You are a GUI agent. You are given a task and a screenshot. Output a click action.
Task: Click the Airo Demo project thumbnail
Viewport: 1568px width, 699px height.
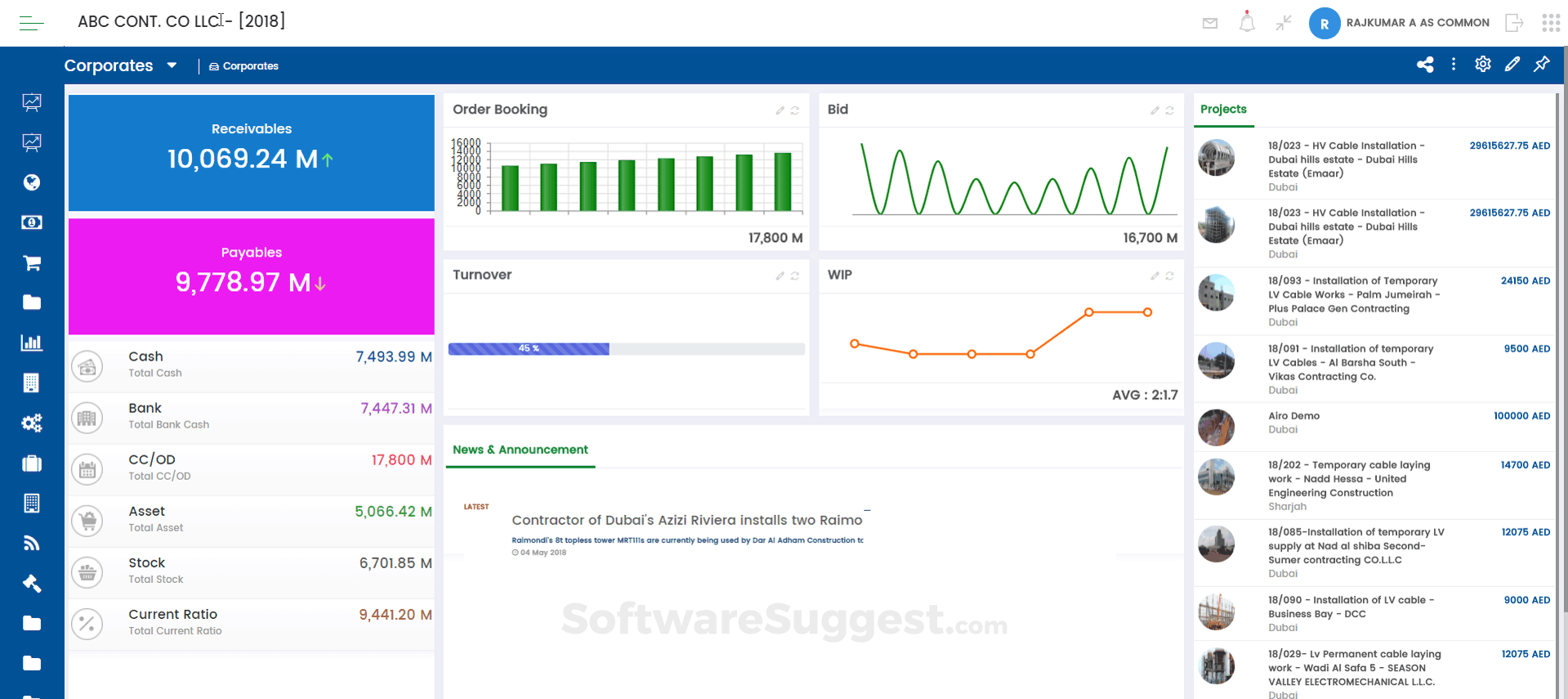point(1216,428)
